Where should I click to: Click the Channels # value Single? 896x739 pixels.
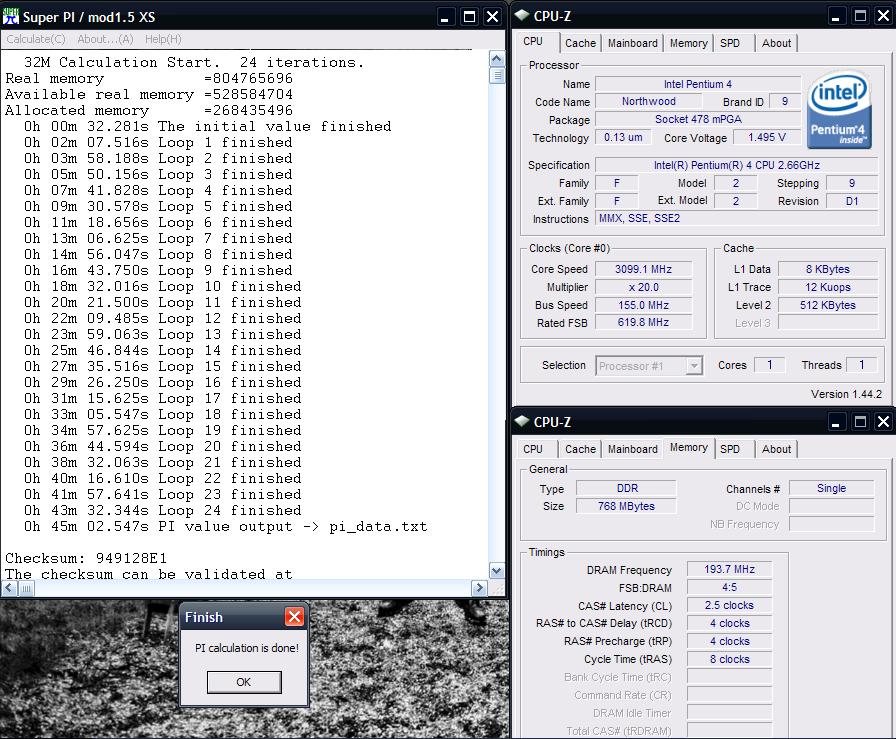tap(831, 488)
